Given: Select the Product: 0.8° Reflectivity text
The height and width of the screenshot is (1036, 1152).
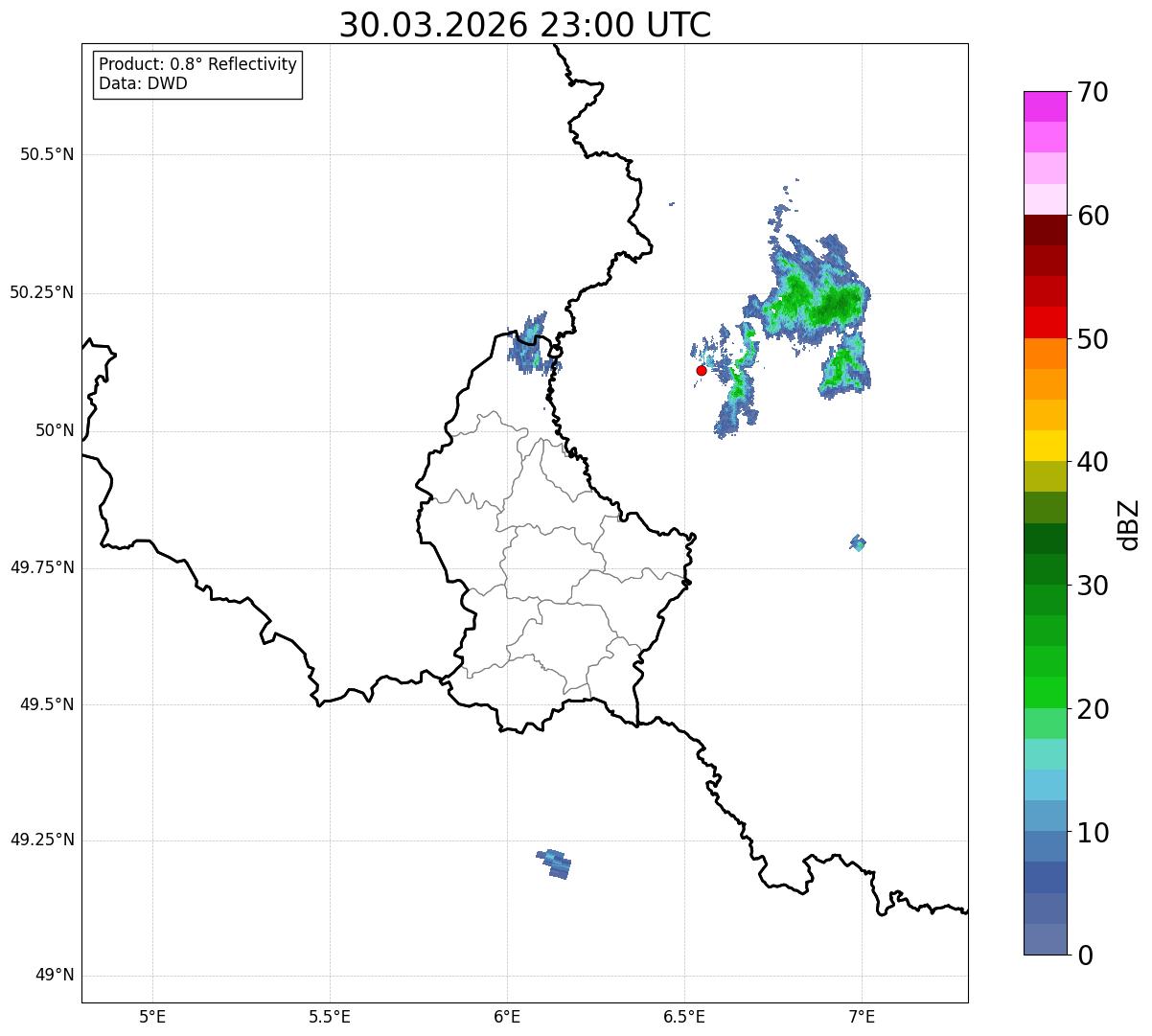Looking at the screenshot, I should click(x=197, y=64).
